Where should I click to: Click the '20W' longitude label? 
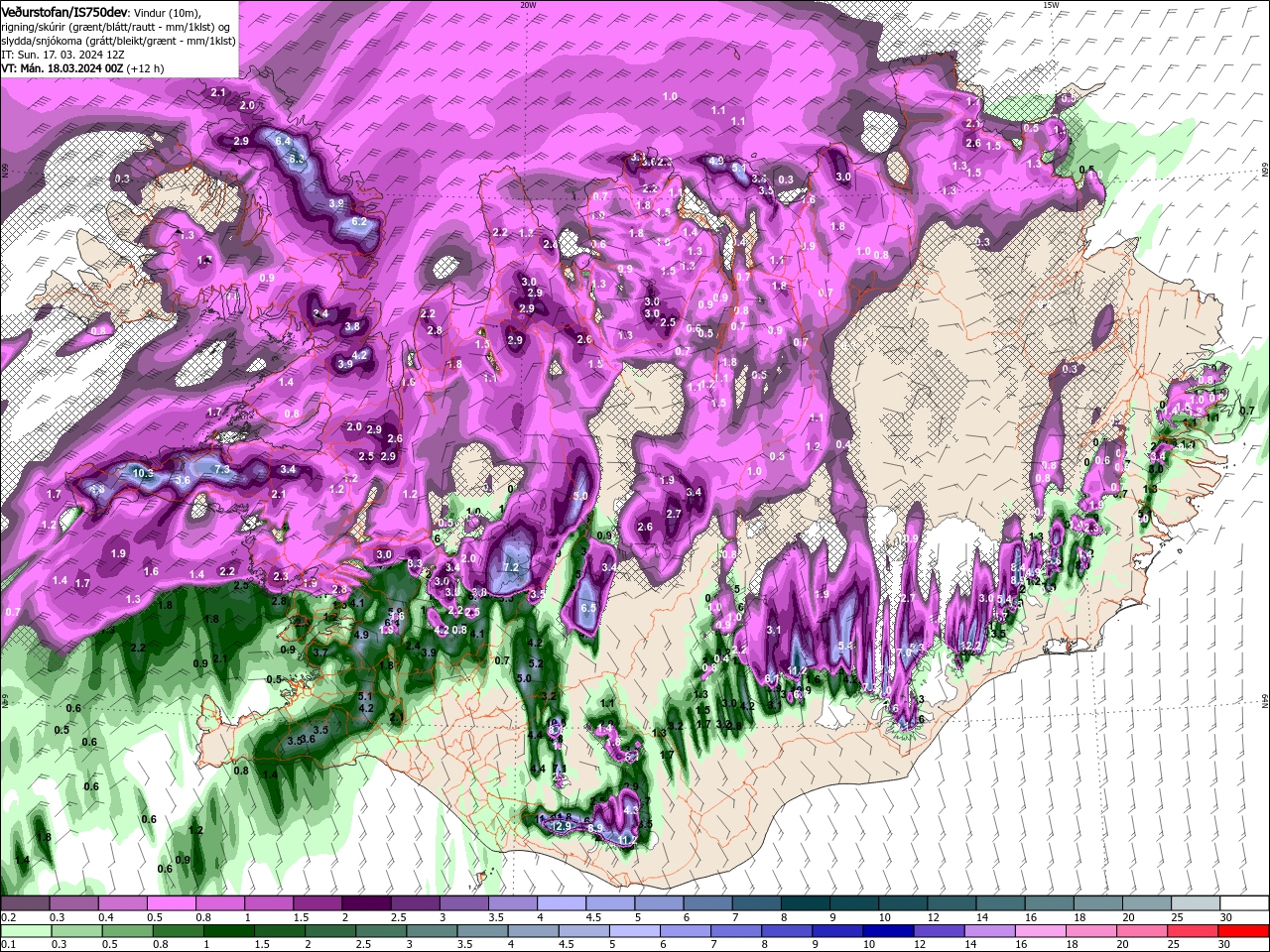point(528,5)
